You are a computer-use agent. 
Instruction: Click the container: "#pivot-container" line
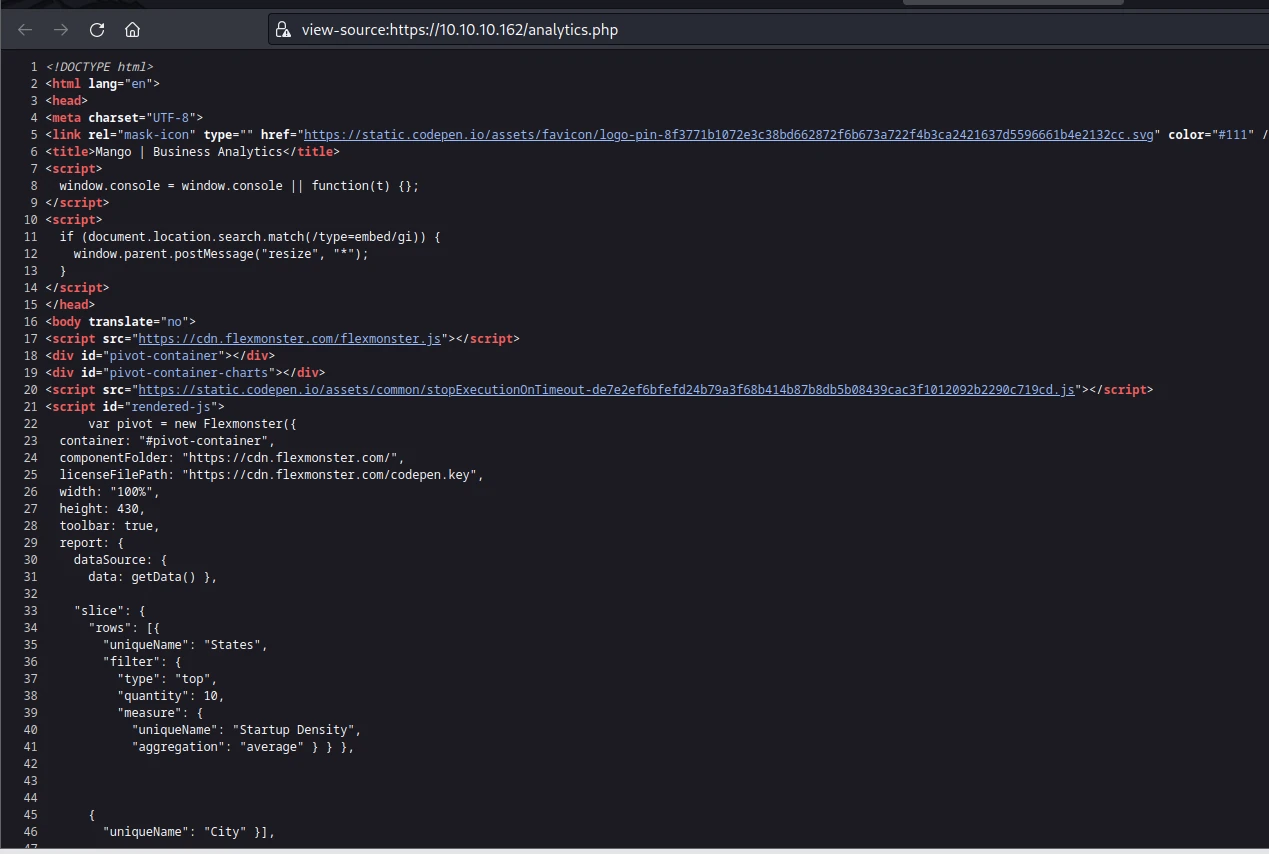(x=166, y=440)
